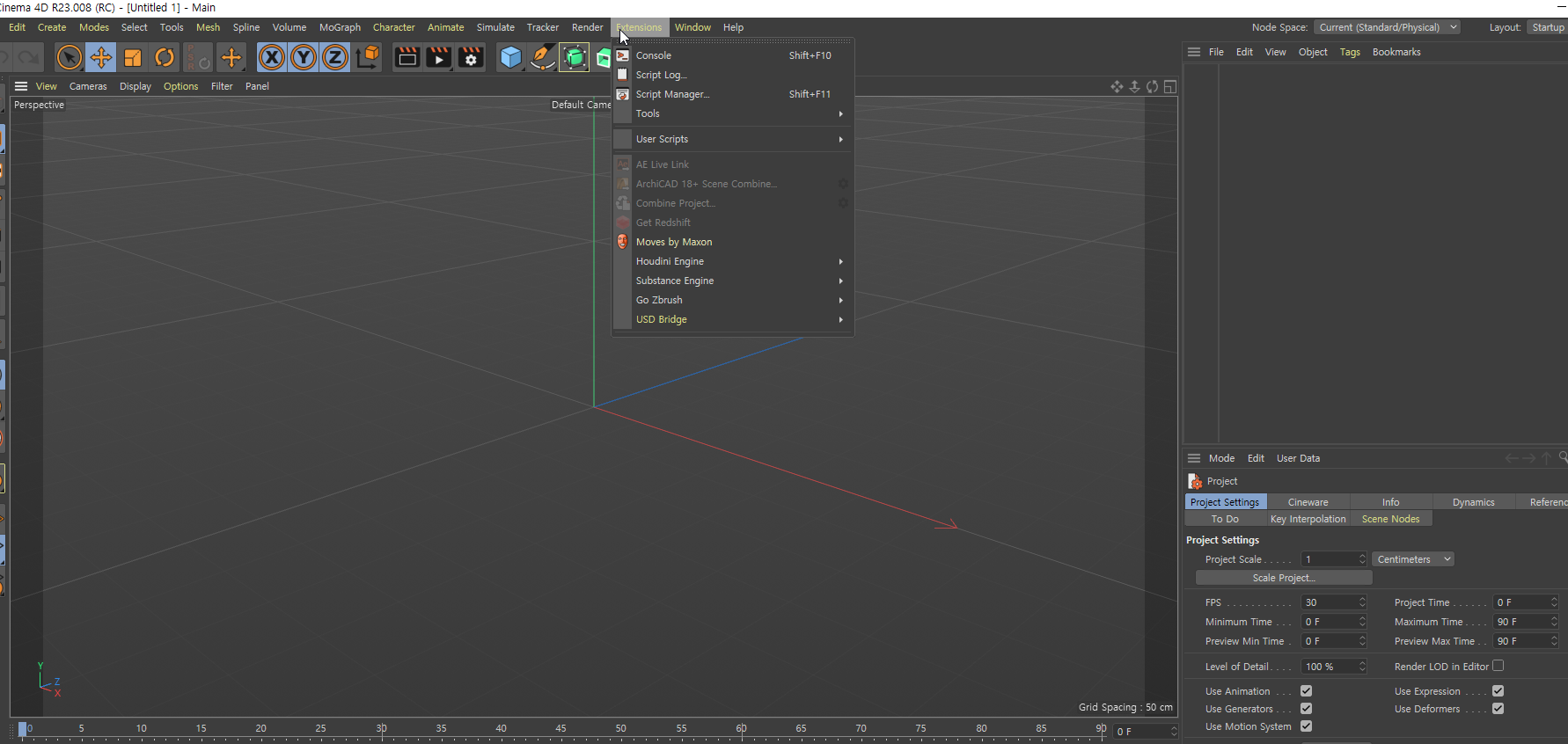Open the Node Space dropdown
1568x744 pixels.
click(x=1387, y=27)
